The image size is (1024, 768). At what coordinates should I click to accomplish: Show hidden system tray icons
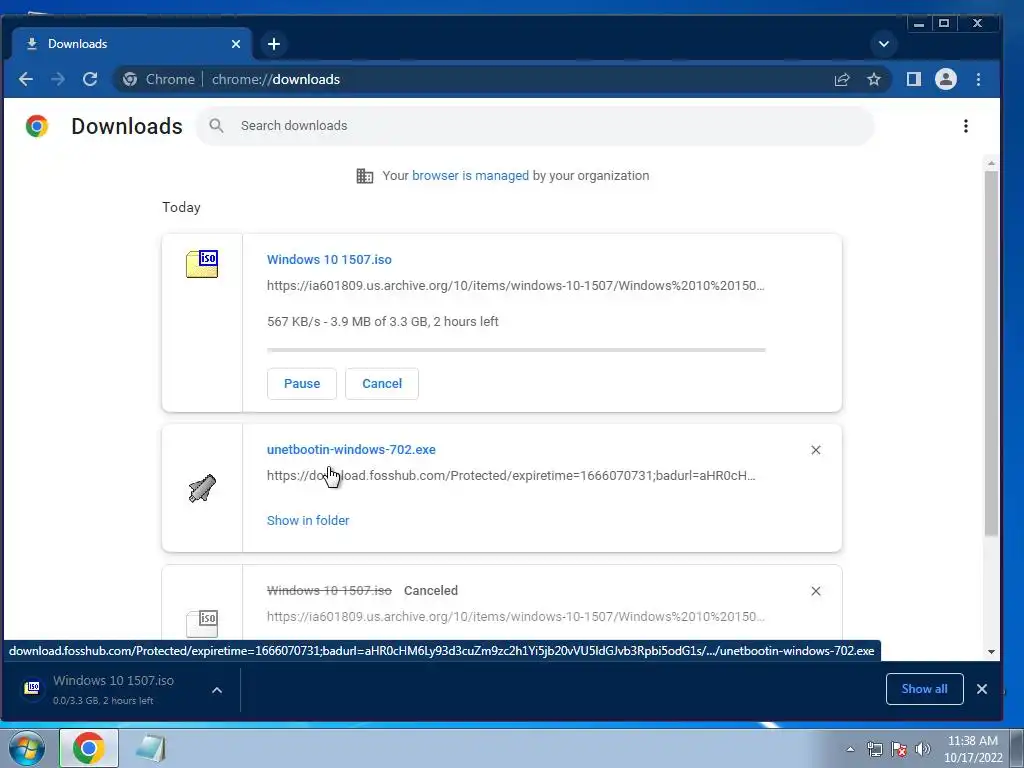[850, 749]
